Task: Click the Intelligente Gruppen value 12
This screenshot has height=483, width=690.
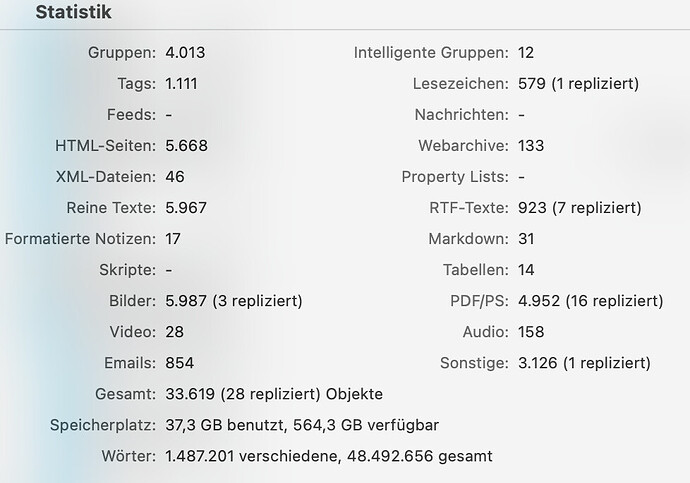Action: 526,53
